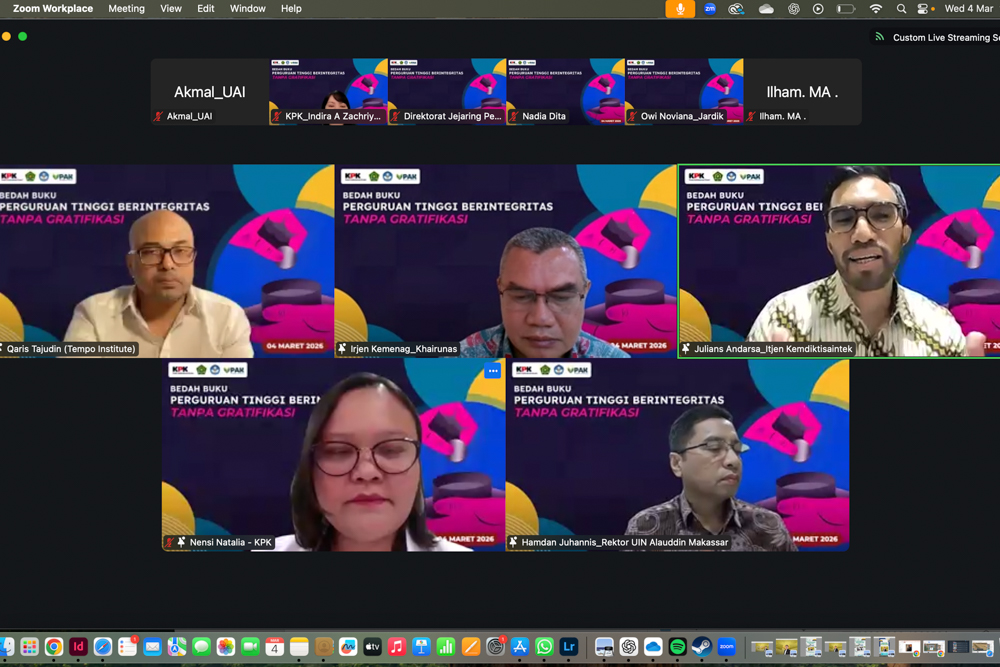
Task: Open Zoom from the Dock
Action: tap(727, 647)
